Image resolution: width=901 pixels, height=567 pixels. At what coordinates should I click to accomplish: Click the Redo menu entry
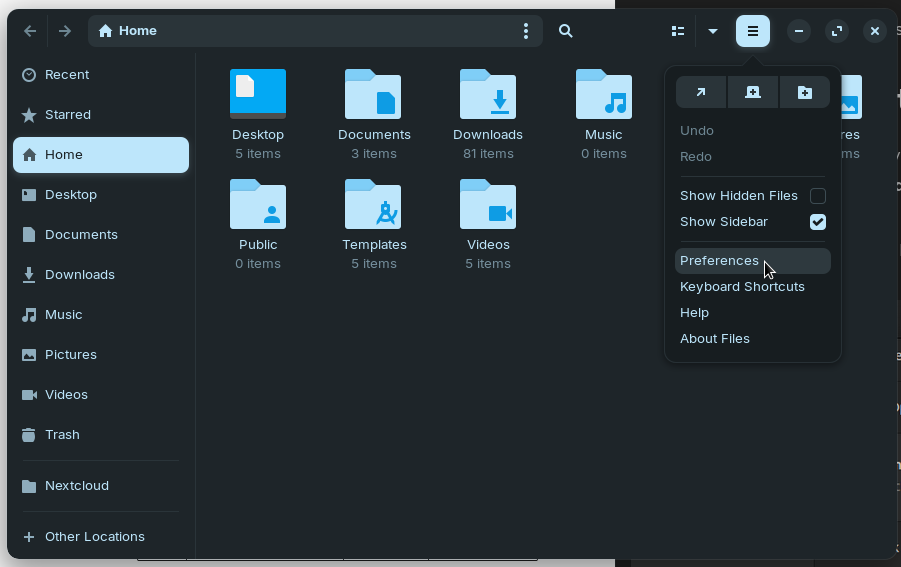click(753, 157)
